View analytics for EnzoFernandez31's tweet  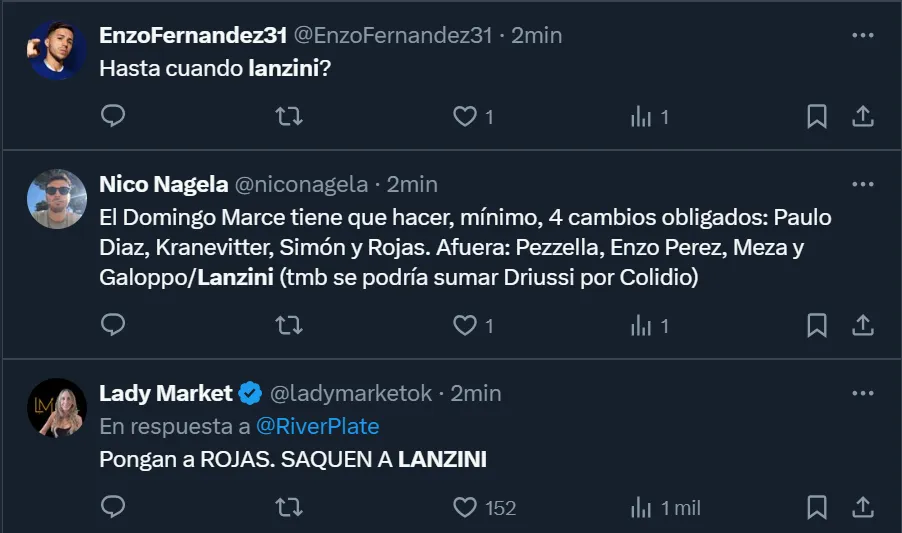pos(641,117)
